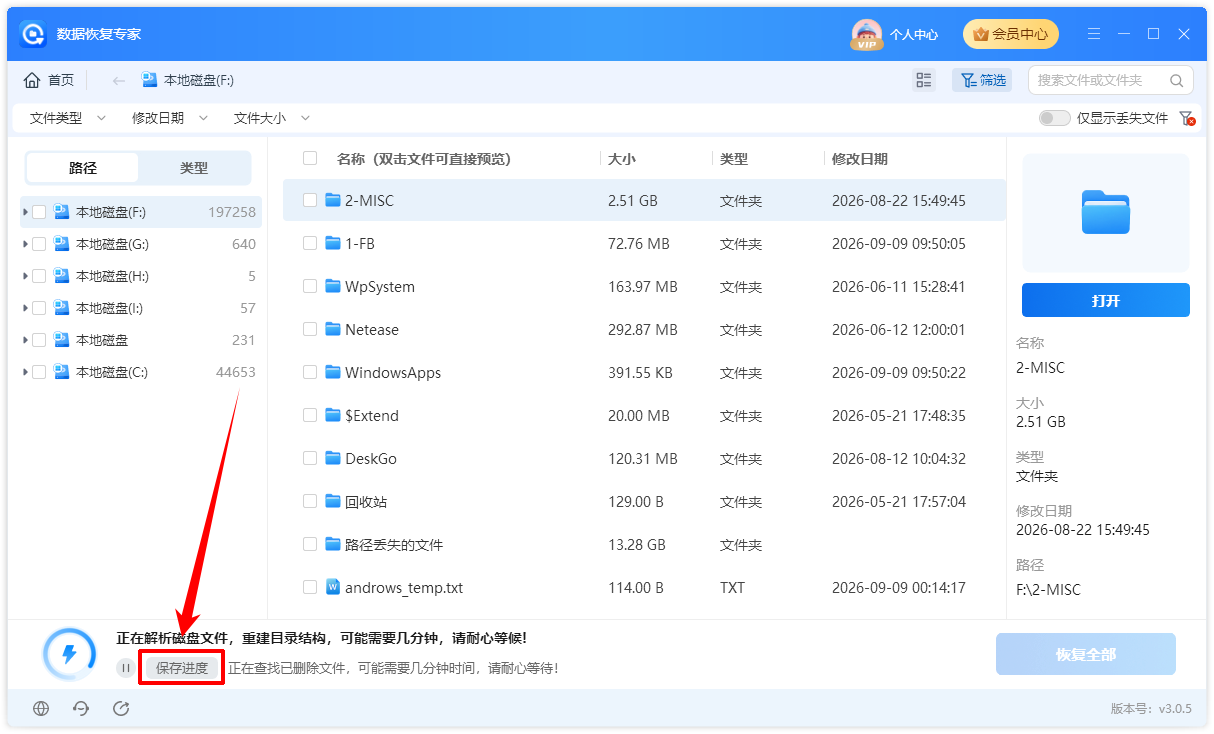
Task: Select the Netease folder checkbox
Action: click(310, 329)
